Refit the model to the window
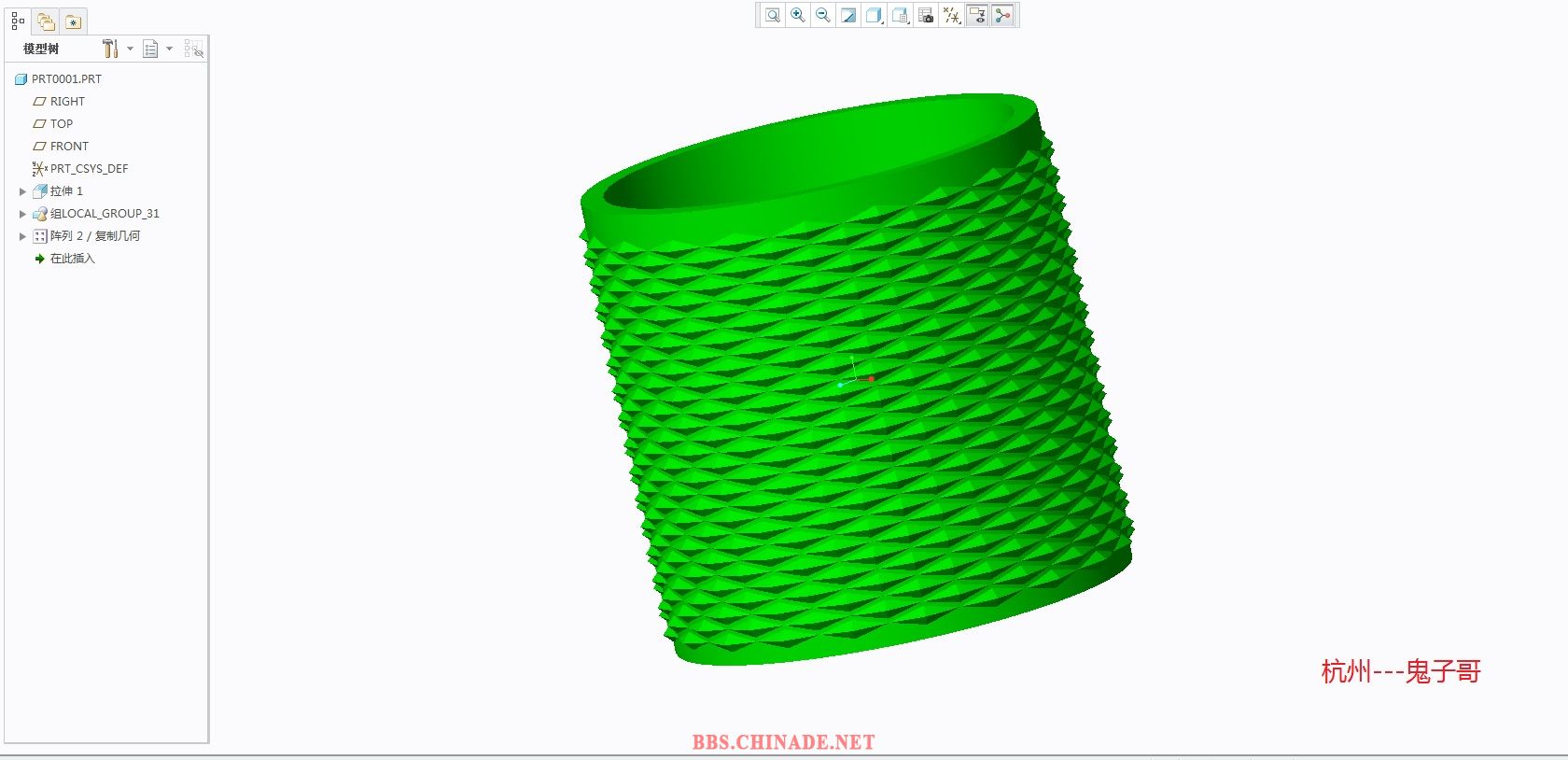The height and width of the screenshot is (760, 1568). pos(773,15)
